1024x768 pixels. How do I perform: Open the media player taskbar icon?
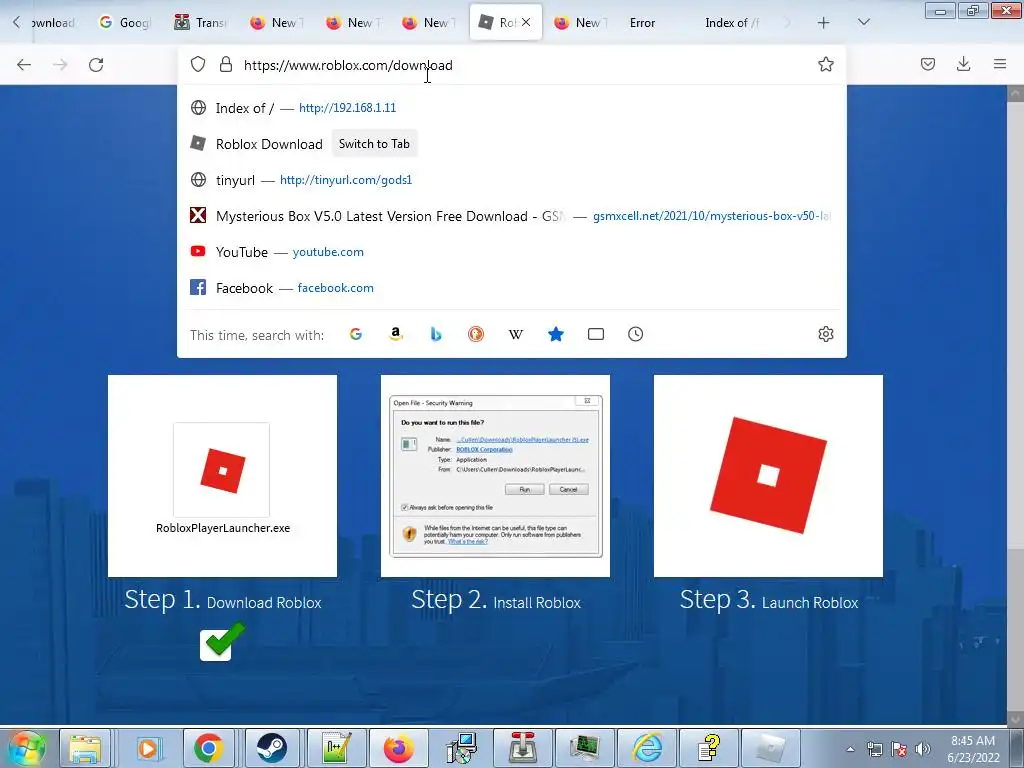pos(148,748)
